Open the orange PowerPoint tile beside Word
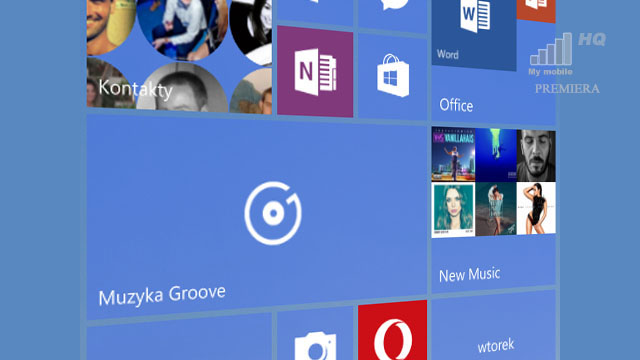Screen dimensions: 640x360 click(536, 11)
